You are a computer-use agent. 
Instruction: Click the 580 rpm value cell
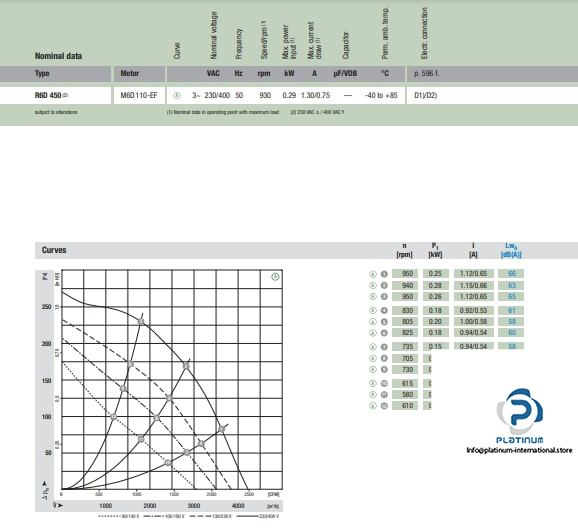(405, 394)
